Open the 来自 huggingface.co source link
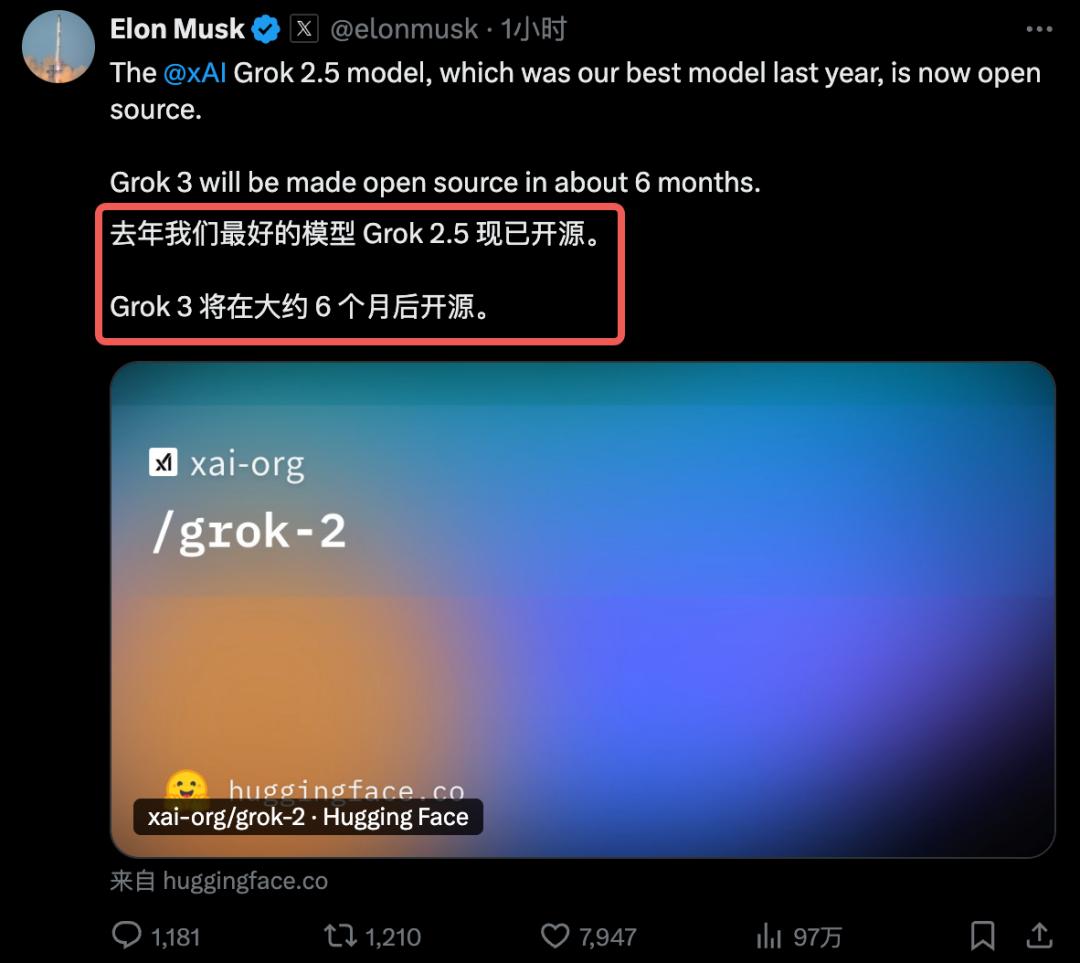 pyautogui.click(x=219, y=881)
